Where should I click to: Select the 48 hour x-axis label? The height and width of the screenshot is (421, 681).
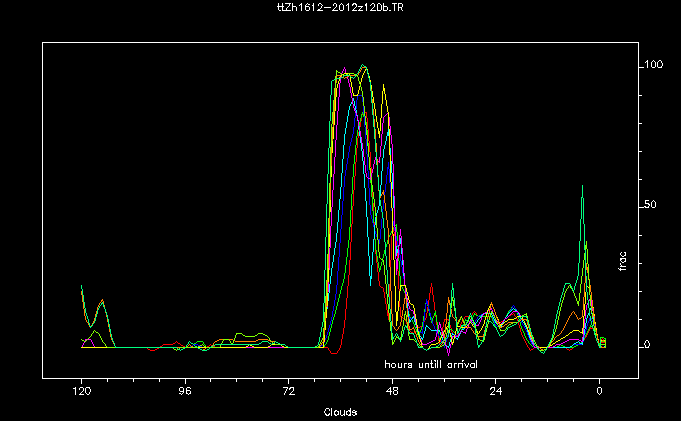point(392,392)
